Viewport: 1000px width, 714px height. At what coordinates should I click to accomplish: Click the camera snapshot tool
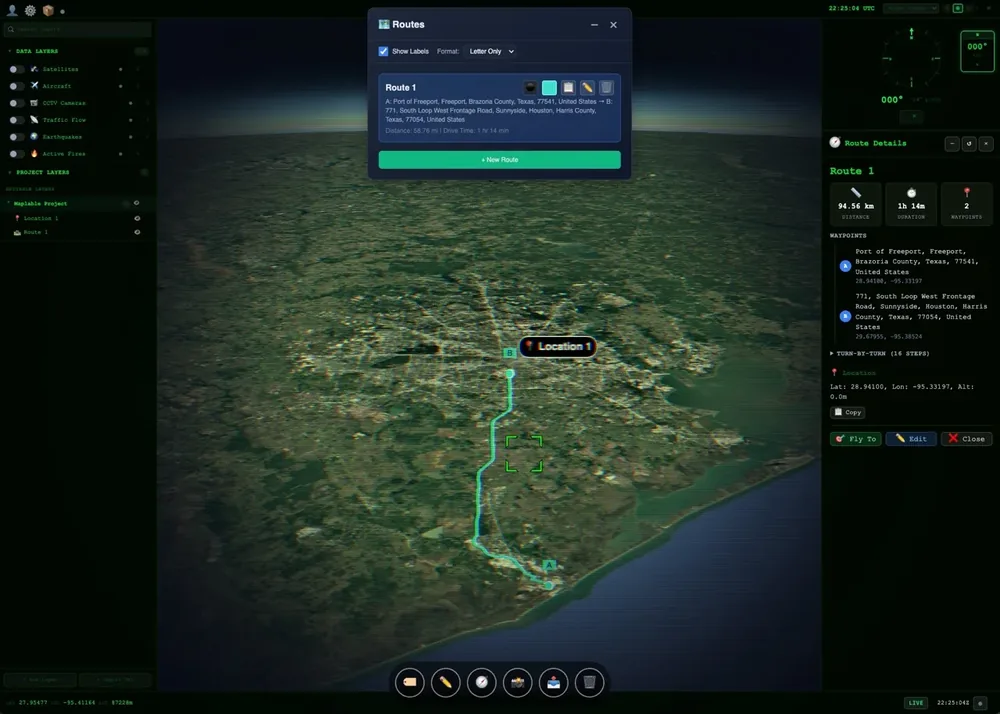[x=517, y=683]
